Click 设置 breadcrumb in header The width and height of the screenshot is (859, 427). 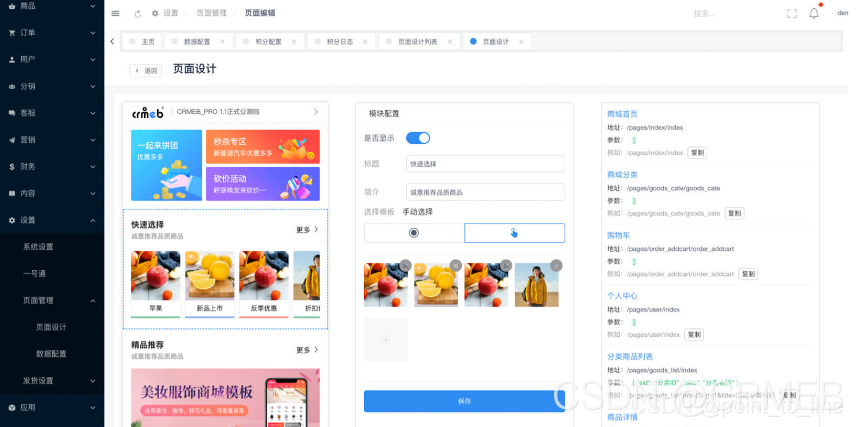170,13
